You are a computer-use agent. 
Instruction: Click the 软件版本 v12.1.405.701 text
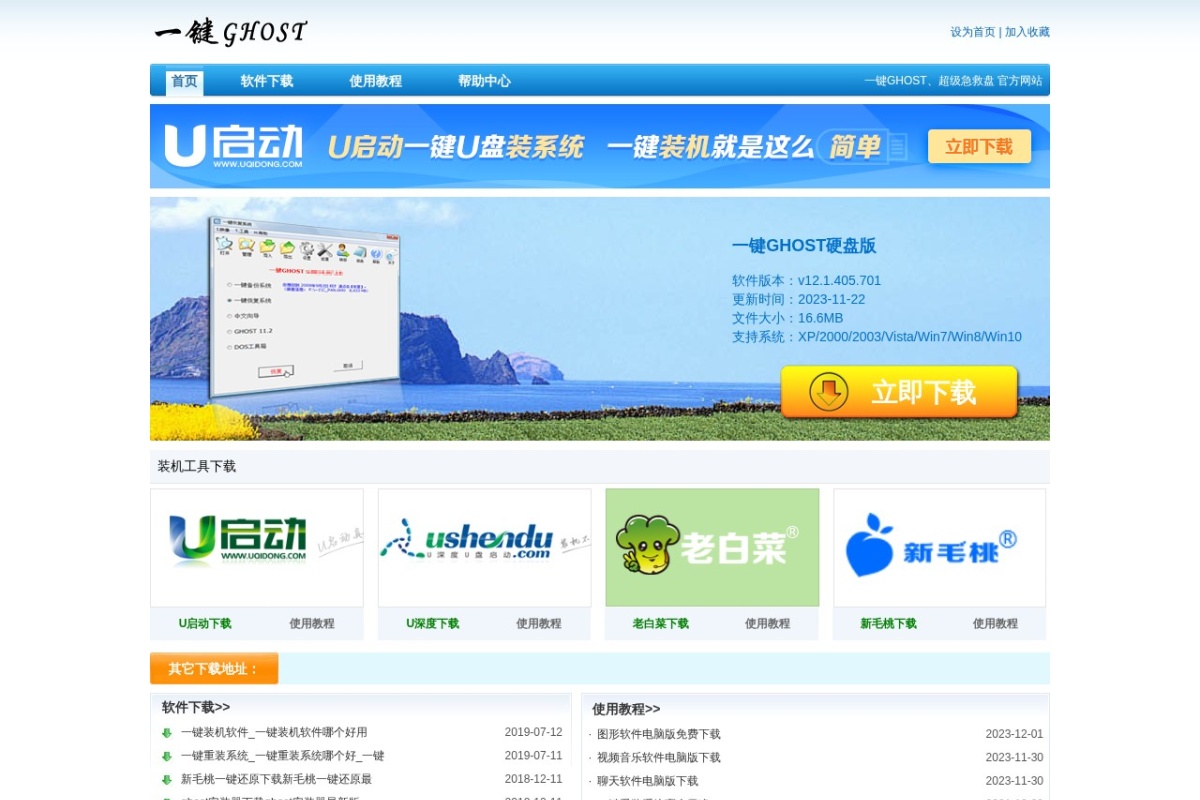(x=806, y=281)
